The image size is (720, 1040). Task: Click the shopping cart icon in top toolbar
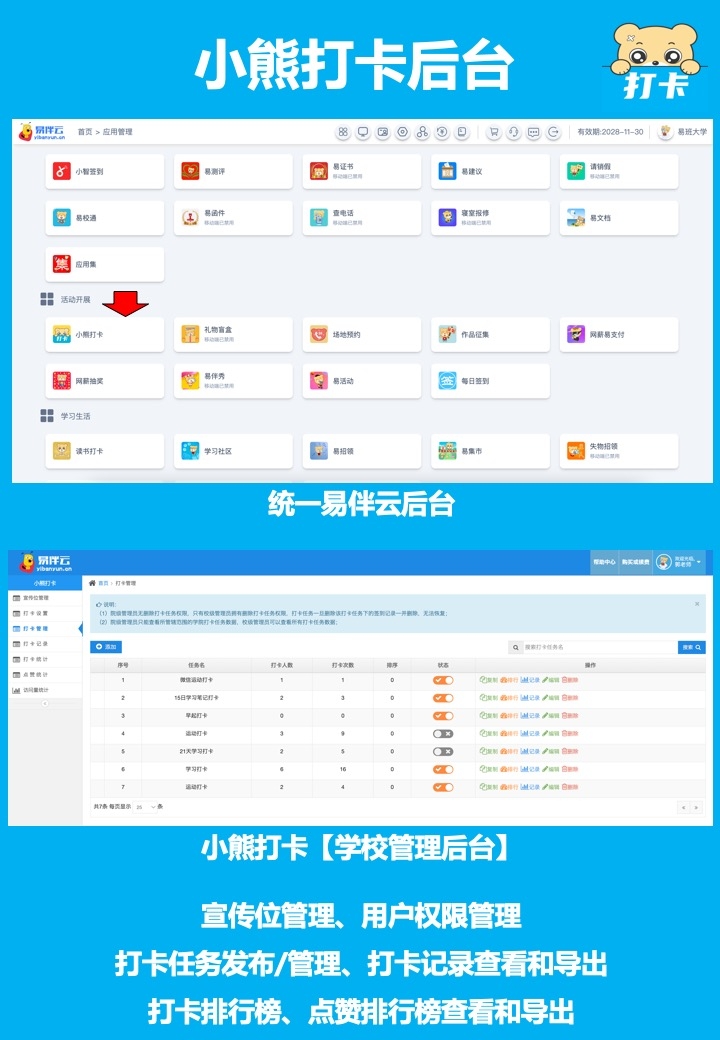point(493,132)
